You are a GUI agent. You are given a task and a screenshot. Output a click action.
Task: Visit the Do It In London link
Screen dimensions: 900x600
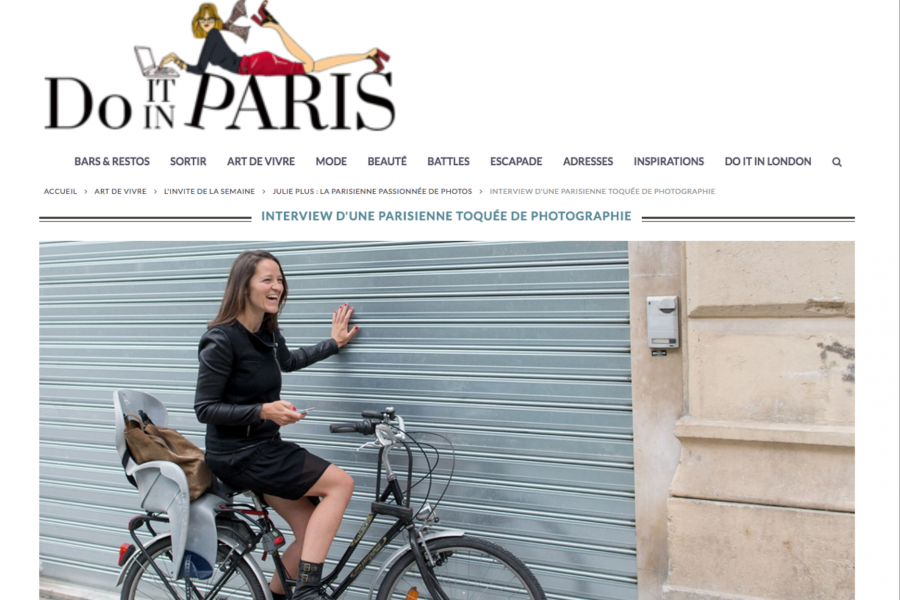768,161
